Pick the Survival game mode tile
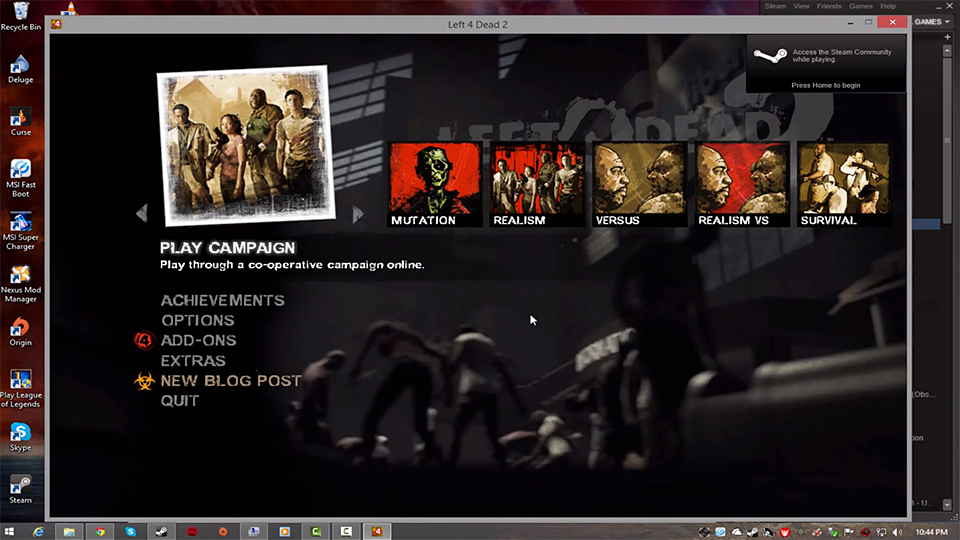Screen dimensions: 960x540 (x=844, y=185)
